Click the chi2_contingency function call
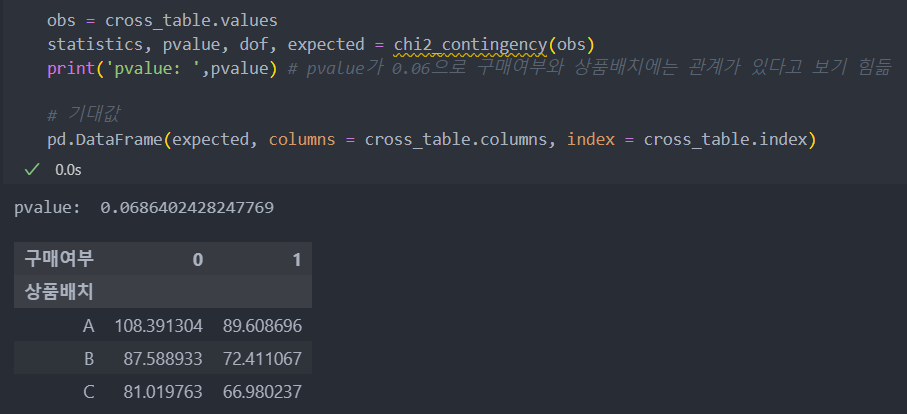This screenshot has width=907, height=414. coord(470,45)
